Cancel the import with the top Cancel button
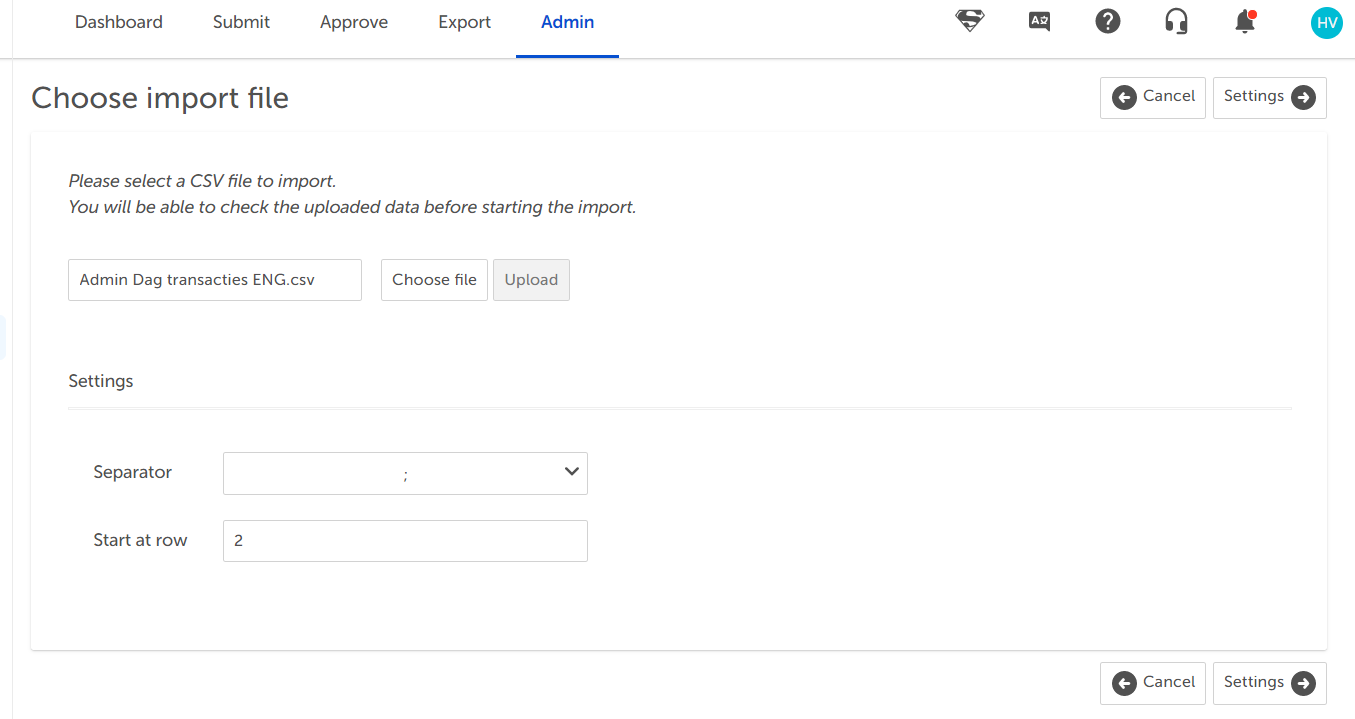Viewport: 1355px width, 719px height. pyautogui.click(x=1152, y=97)
